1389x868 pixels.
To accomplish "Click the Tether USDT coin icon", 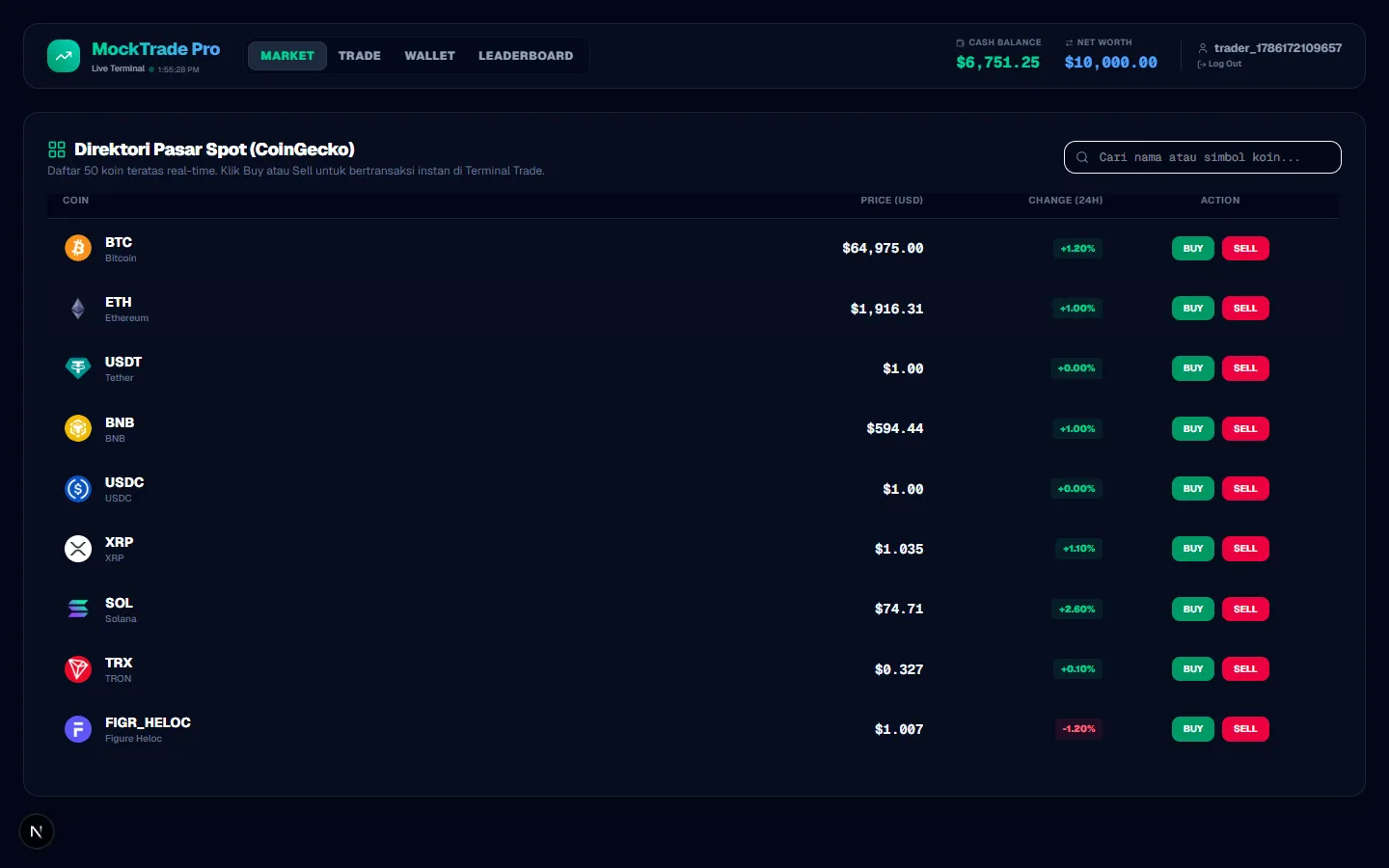I will [x=78, y=368].
